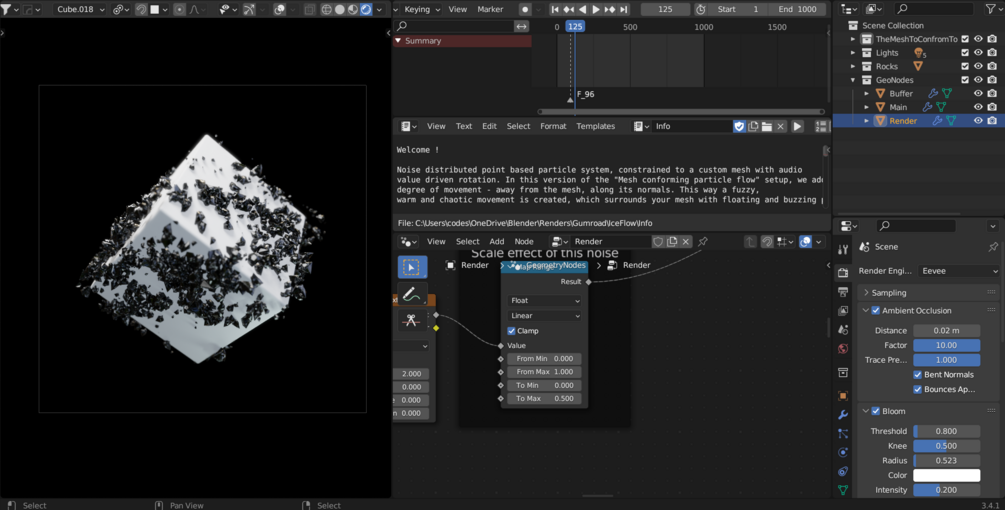This screenshot has height=510, width=1005.
Task: Uncheck Bent Normals option
Action: 918,375
